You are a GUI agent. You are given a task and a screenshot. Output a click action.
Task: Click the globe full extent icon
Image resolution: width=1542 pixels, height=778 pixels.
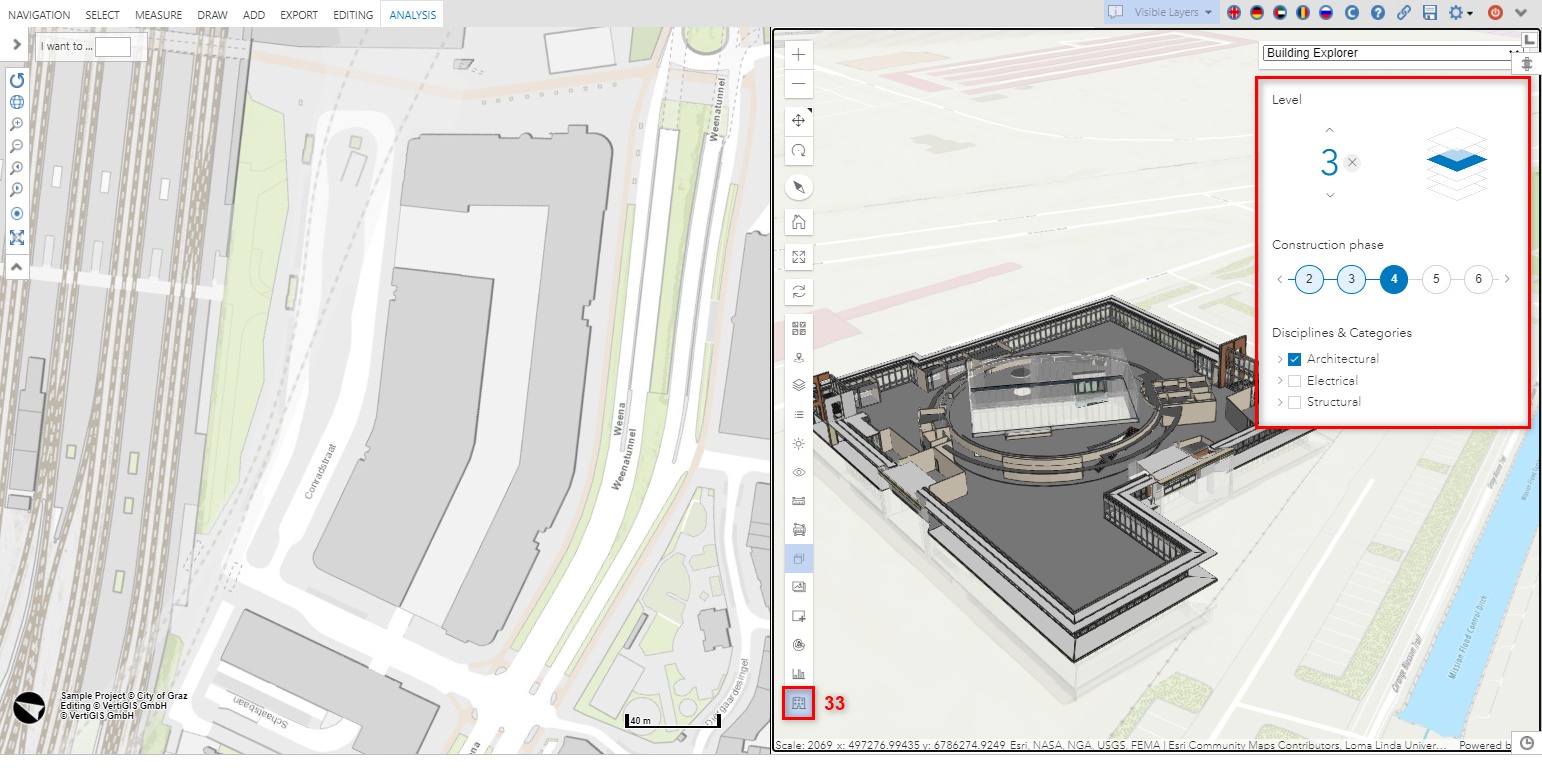(x=17, y=102)
